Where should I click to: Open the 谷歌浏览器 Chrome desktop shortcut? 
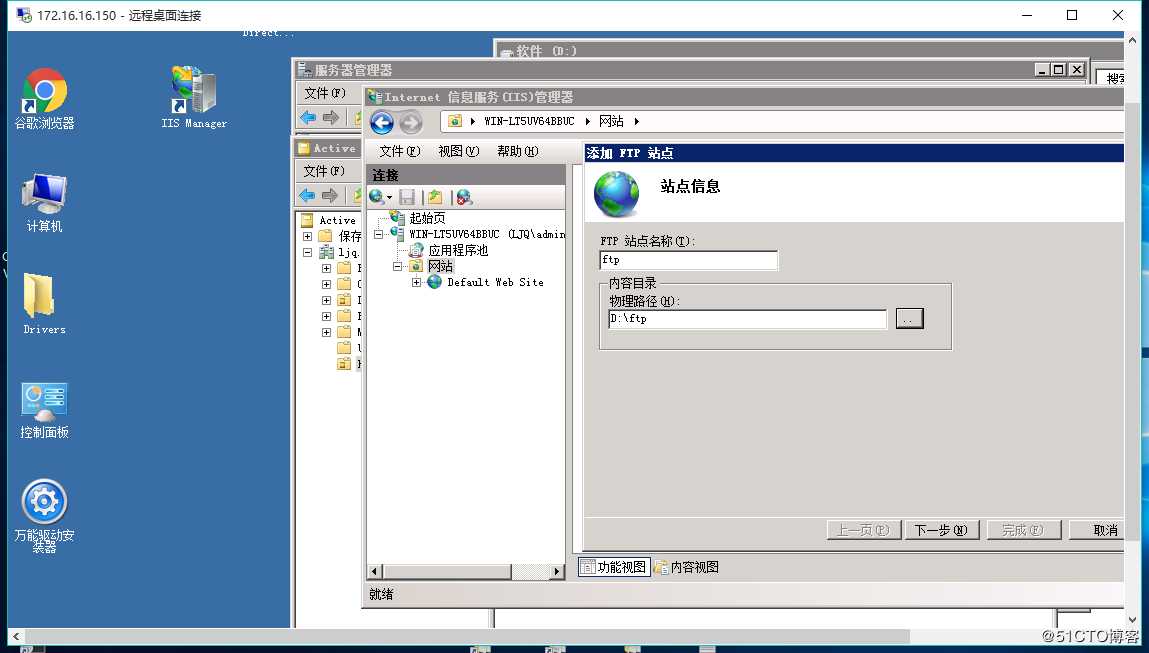[44, 99]
